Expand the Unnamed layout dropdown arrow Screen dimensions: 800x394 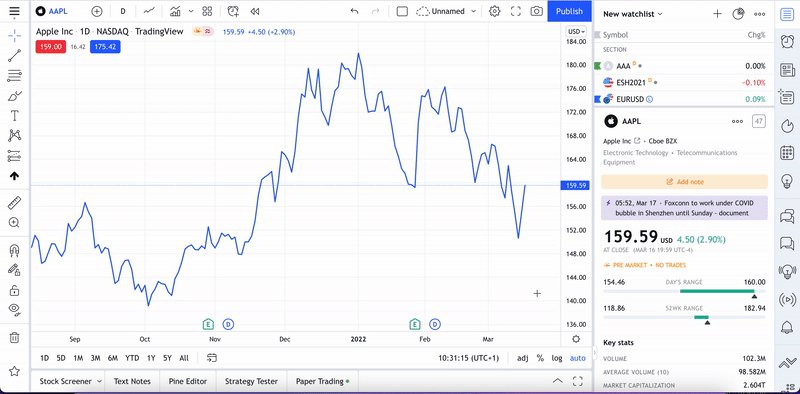[x=473, y=11]
